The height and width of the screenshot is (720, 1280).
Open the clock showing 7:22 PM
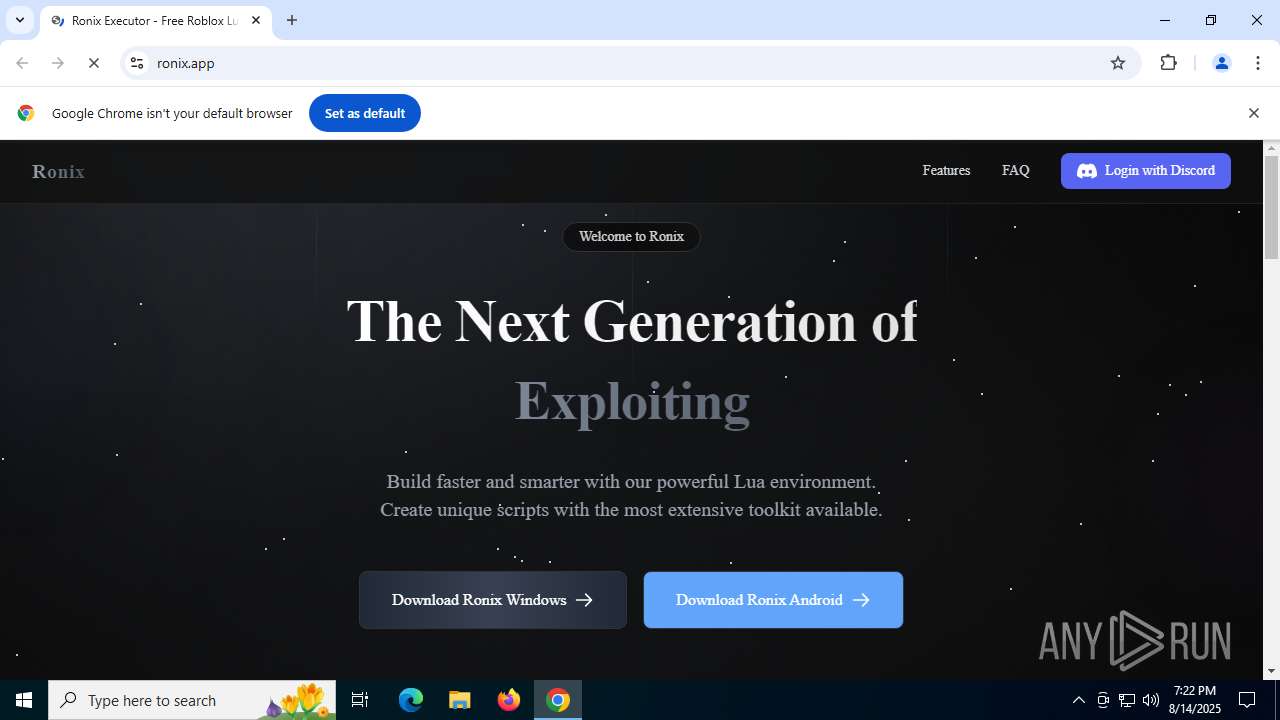[1195, 700]
